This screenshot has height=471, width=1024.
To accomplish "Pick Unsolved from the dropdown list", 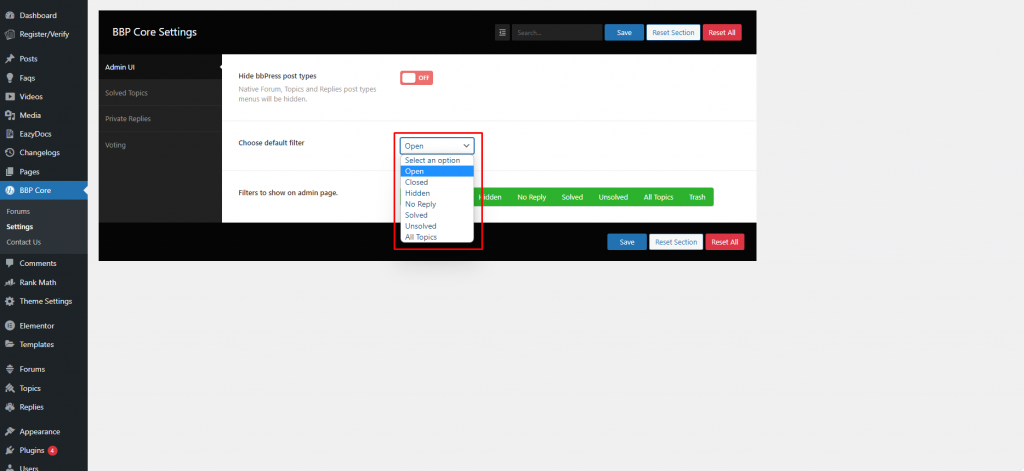I will (437, 226).
